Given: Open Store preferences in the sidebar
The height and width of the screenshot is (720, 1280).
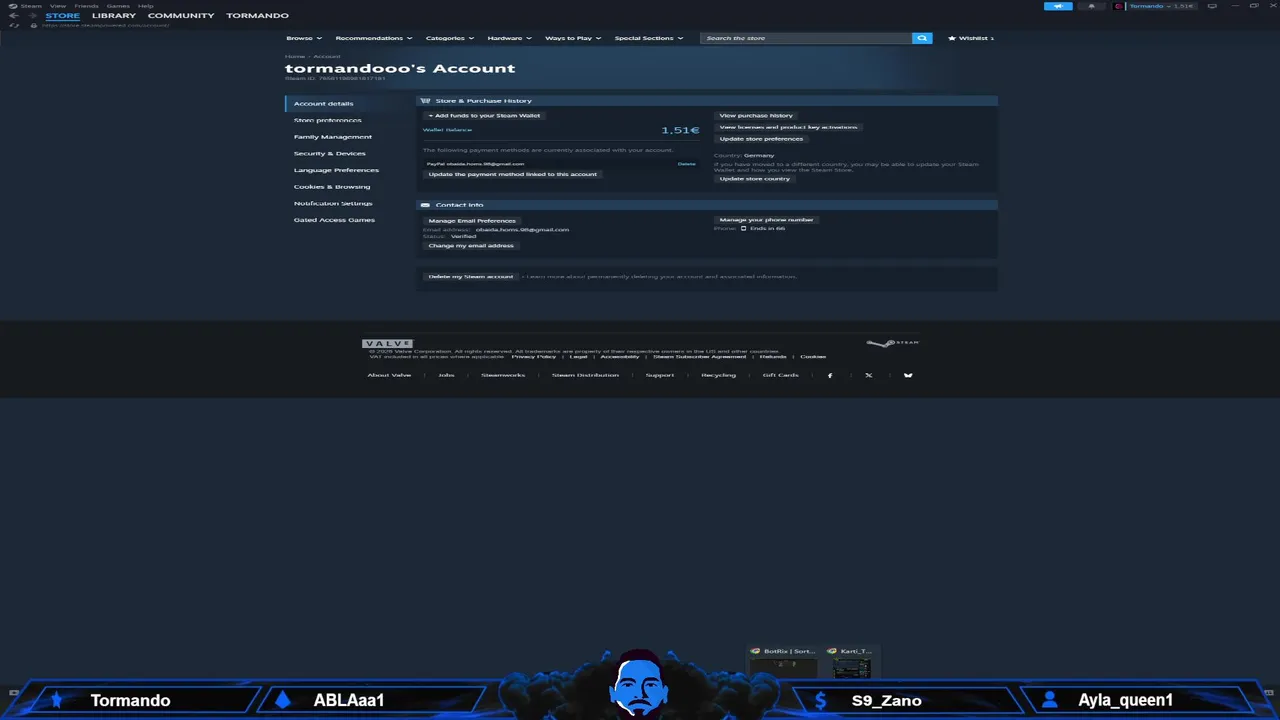Looking at the screenshot, I should tap(328, 120).
